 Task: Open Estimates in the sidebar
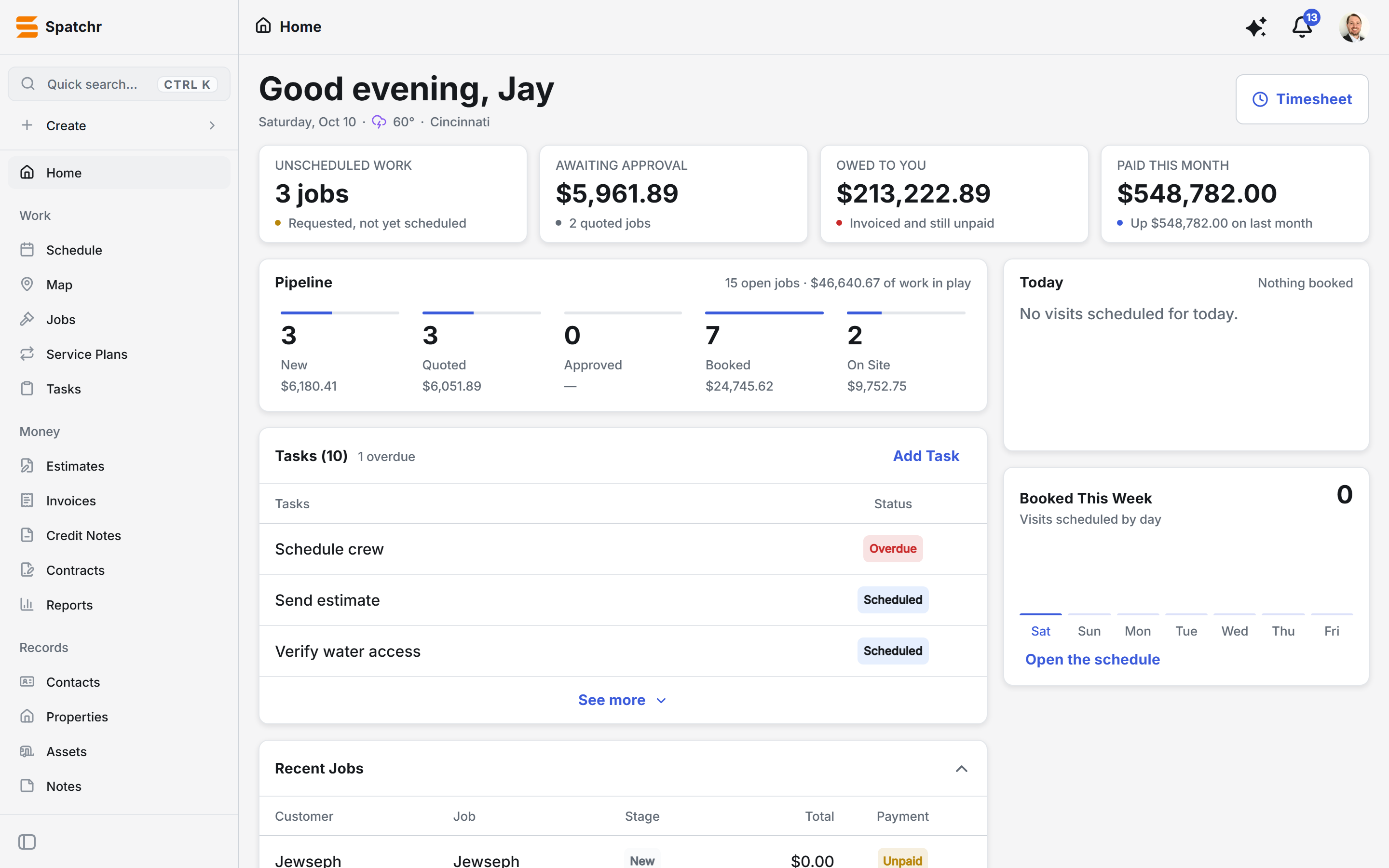[x=119, y=466]
